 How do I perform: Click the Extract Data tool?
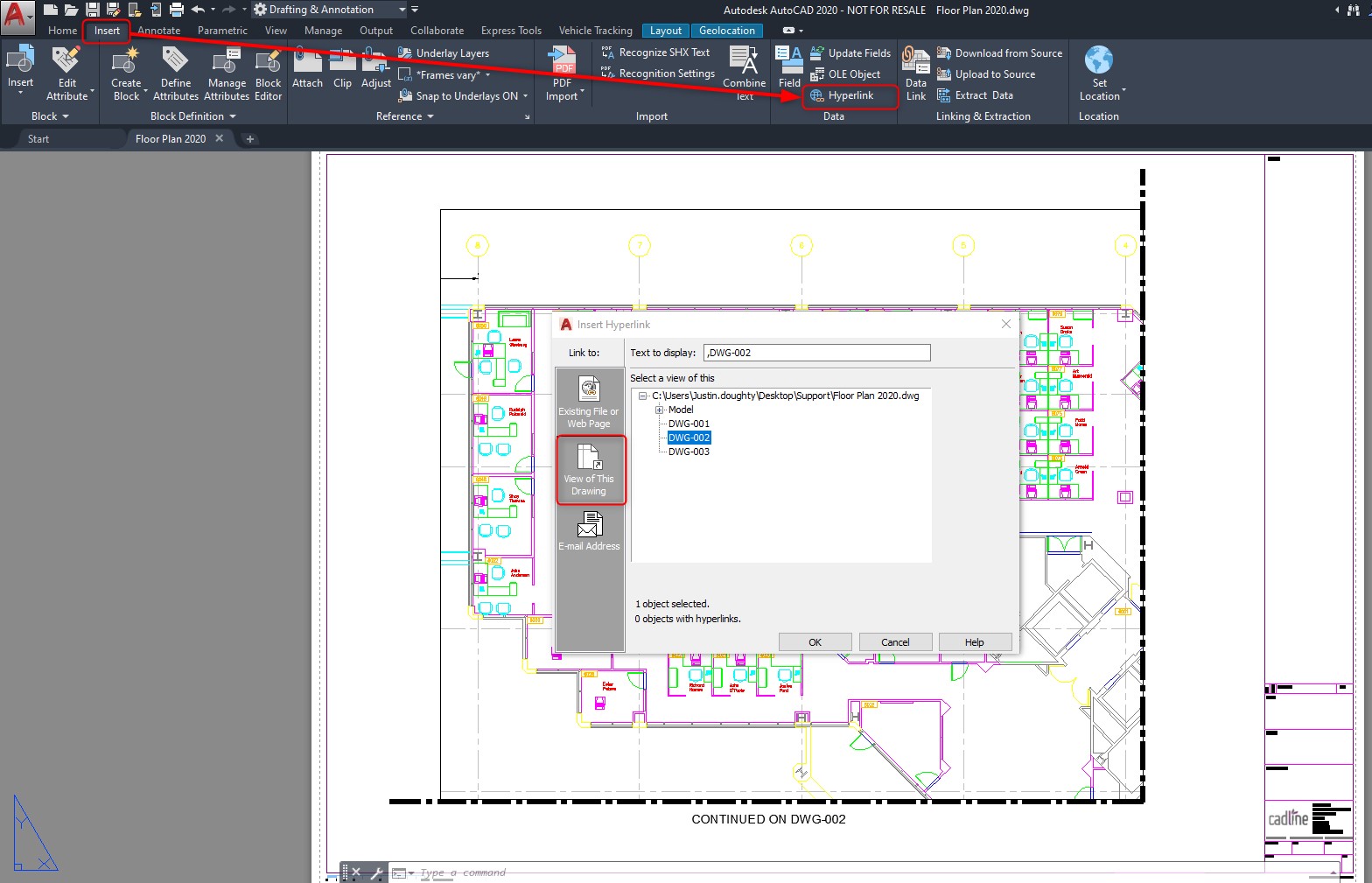(975, 95)
